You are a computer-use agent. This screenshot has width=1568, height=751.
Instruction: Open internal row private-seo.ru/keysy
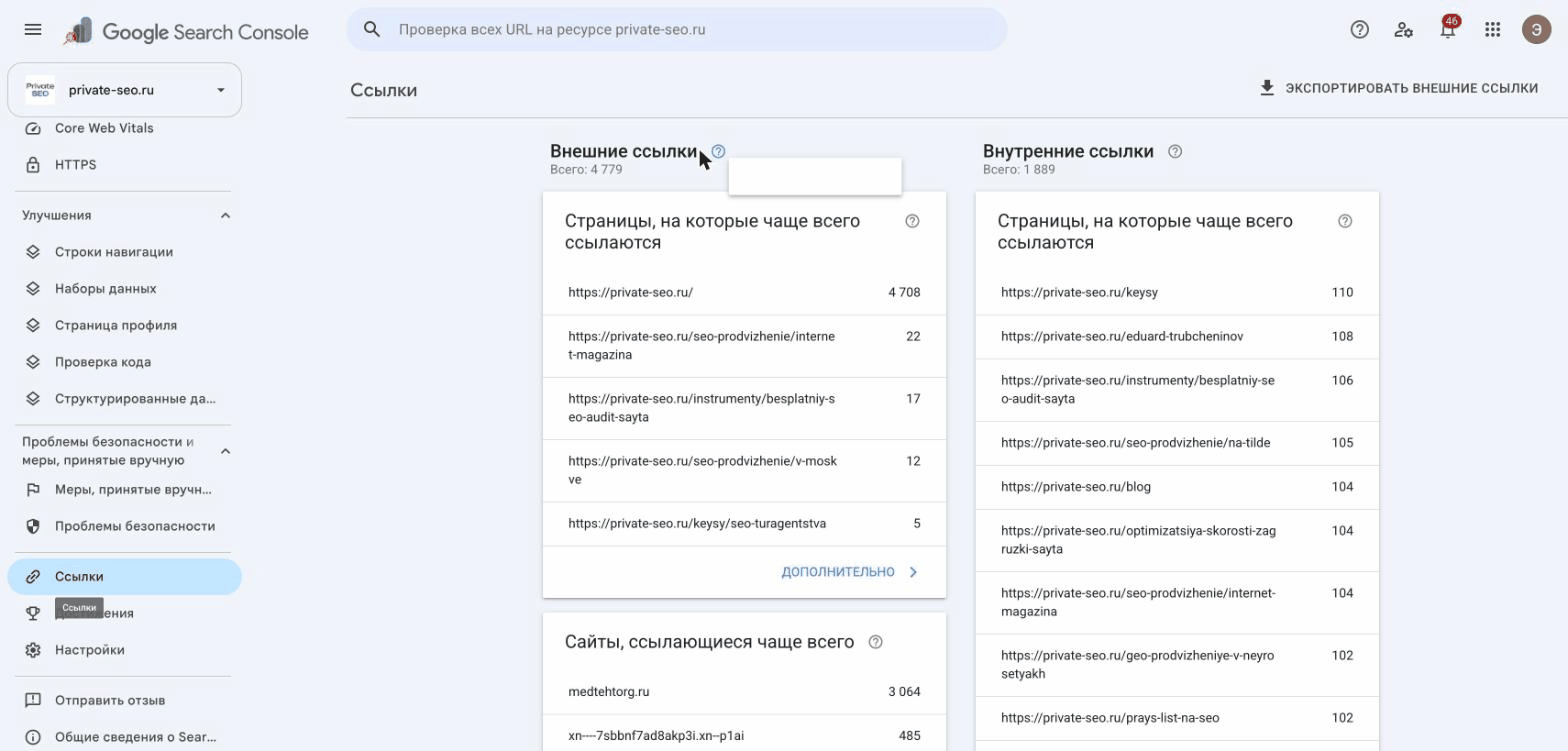(x=1177, y=293)
